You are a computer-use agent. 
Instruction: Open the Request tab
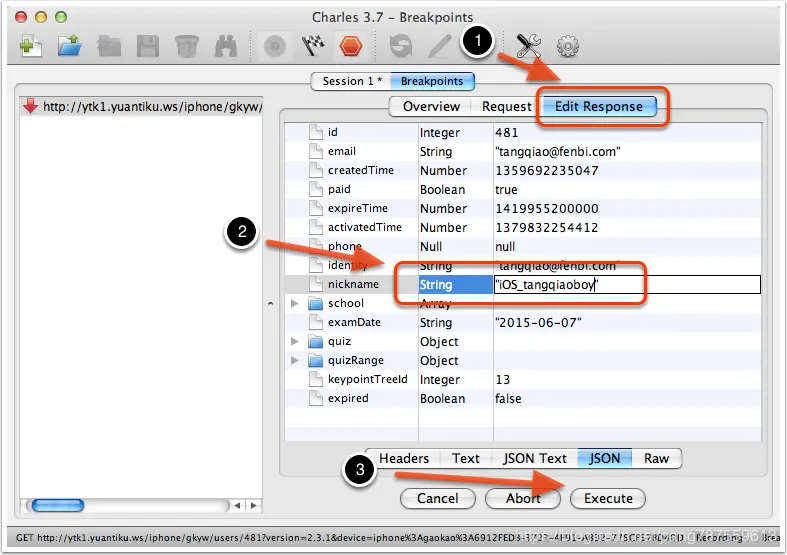point(506,106)
